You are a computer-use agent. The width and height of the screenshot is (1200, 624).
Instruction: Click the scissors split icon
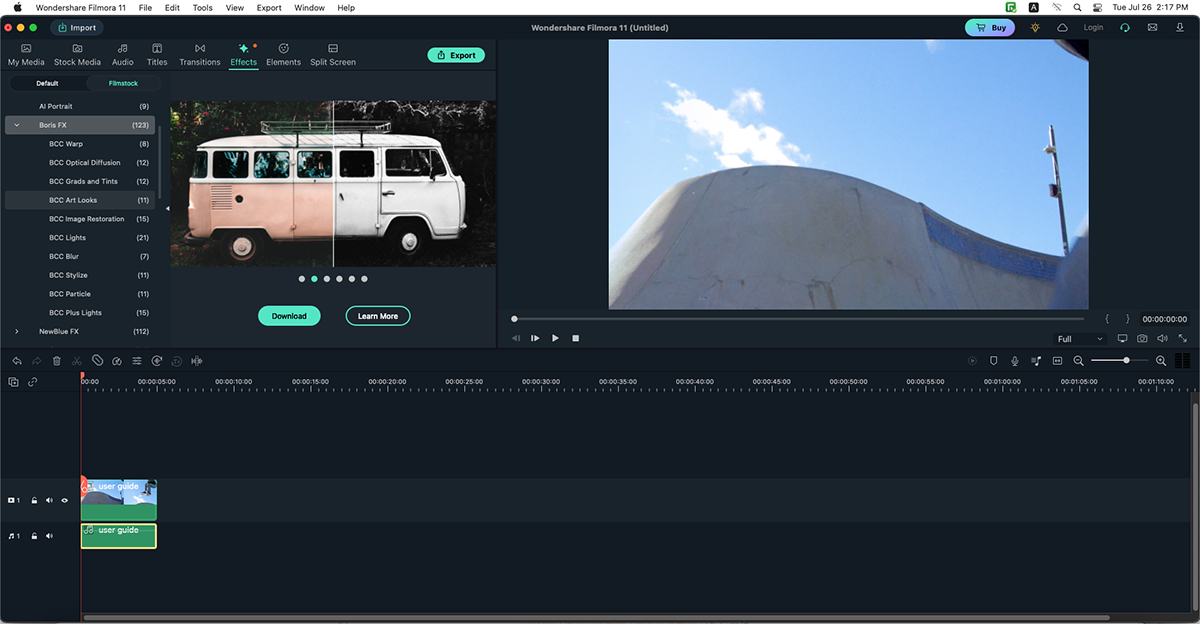click(77, 360)
